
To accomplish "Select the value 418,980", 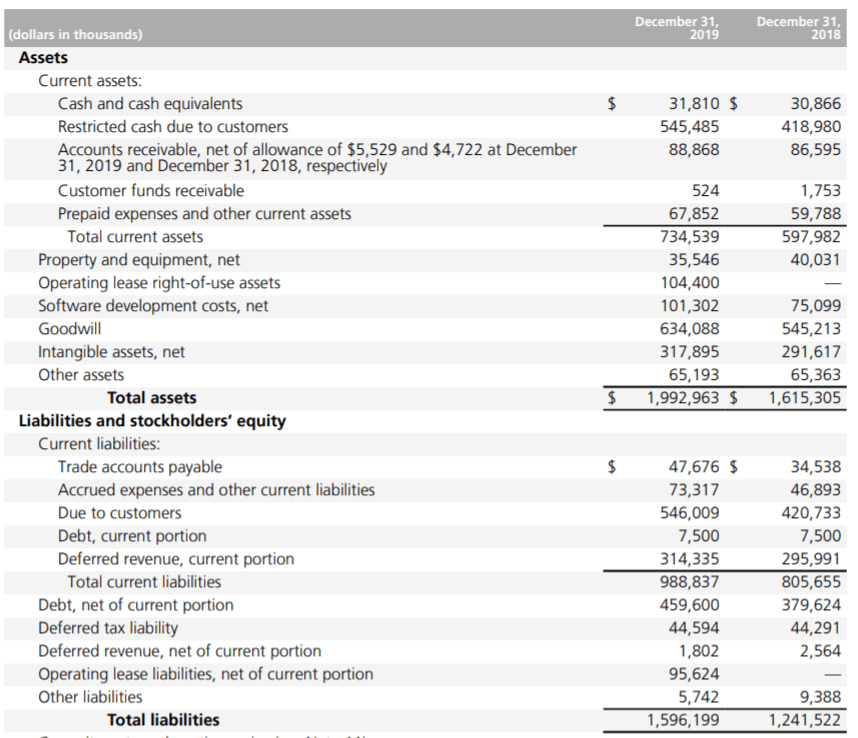I will coord(811,126).
